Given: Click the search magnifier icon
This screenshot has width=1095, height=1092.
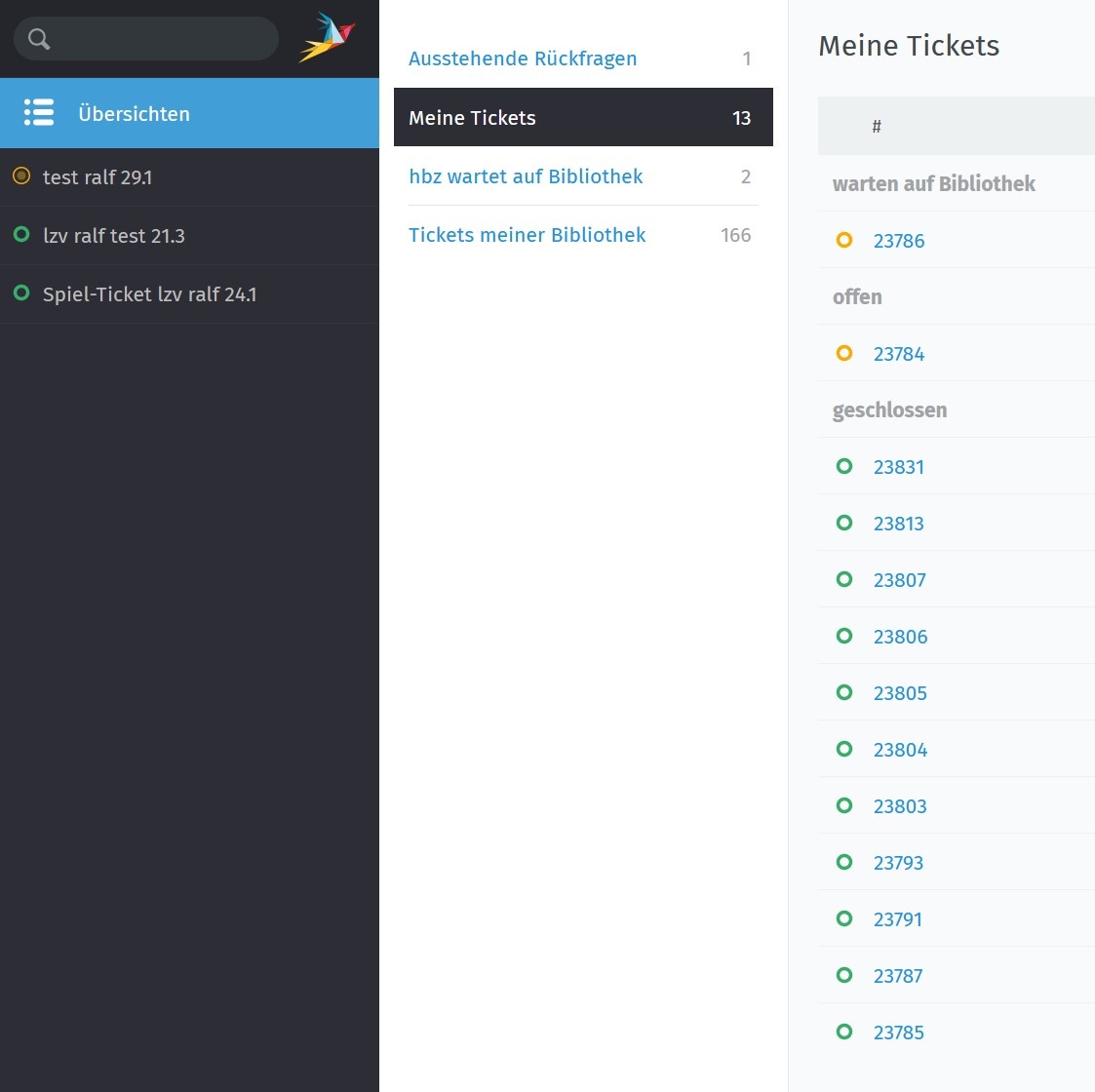Looking at the screenshot, I should click(39, 39).
